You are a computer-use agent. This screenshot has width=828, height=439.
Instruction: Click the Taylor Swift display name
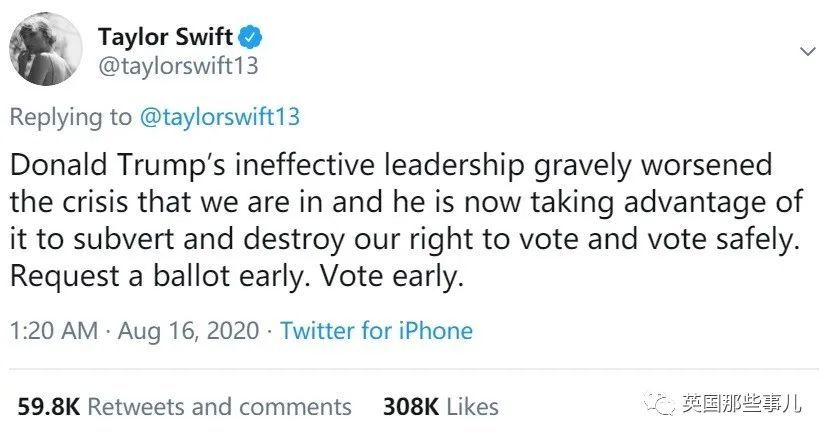point(165,39)
